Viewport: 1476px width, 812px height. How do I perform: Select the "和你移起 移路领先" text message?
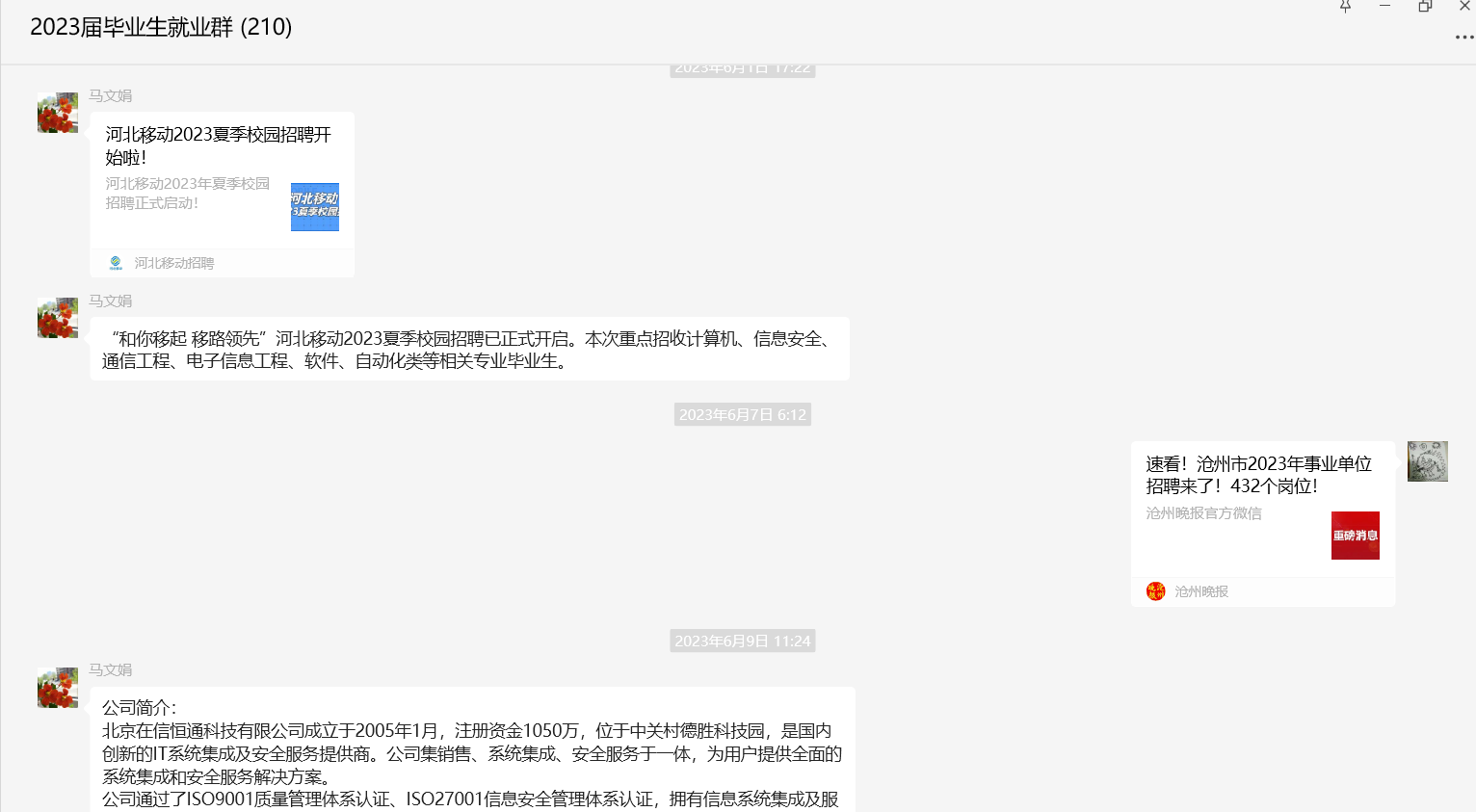(469, 350)
